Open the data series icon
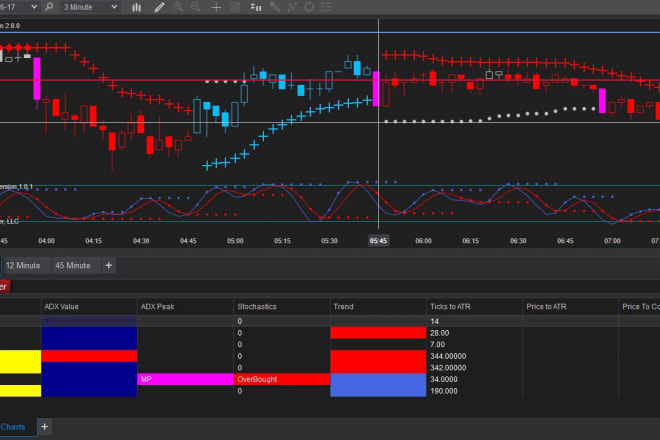The width and height of the screenshot is (660, 440). coord(255,7)
